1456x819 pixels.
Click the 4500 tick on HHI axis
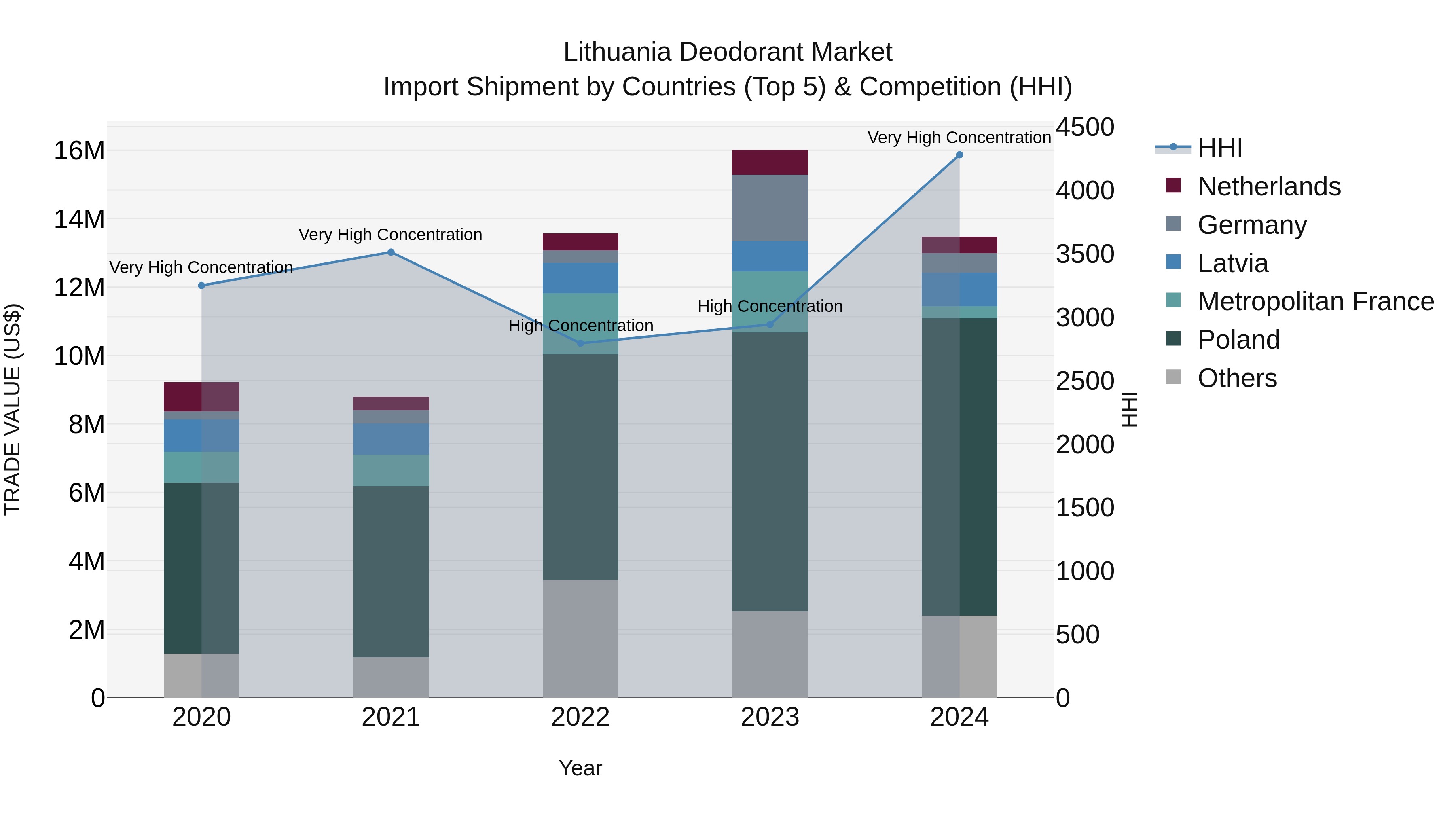(x=1085, y=127)
